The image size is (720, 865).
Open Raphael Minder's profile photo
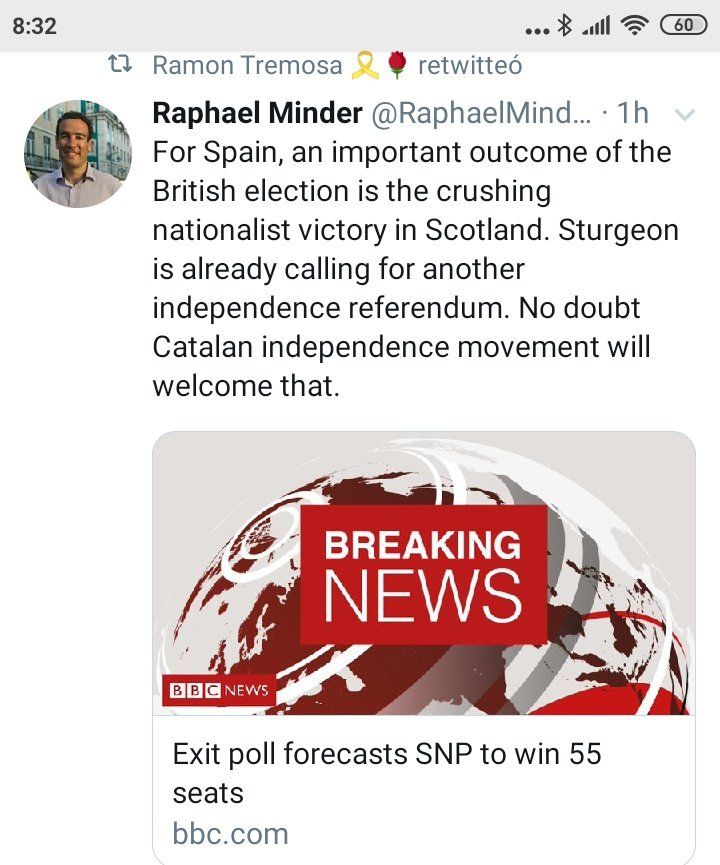pyautogui.click(x=77, y=154)
